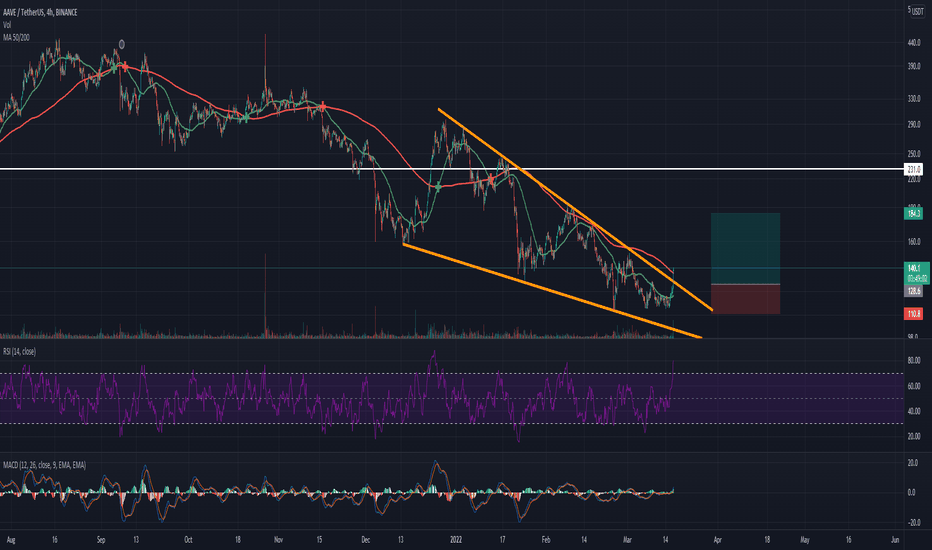Click the 2022 year label on time axis
This screenshot has height=550, width=932.
point(456,540)
